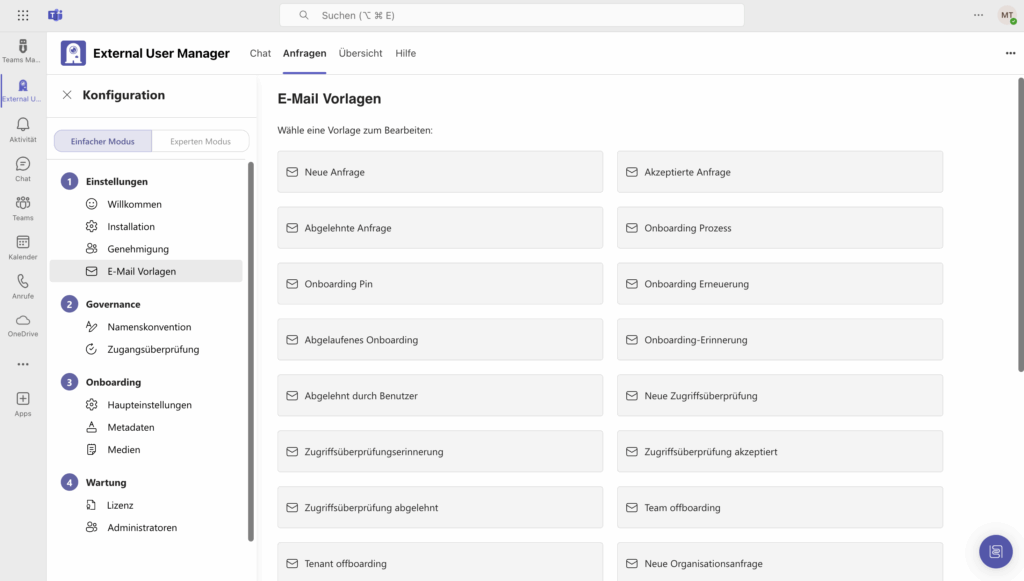The image size is (1024, 581).
Task: Click the Suchen search field
Action: [512, 15]
